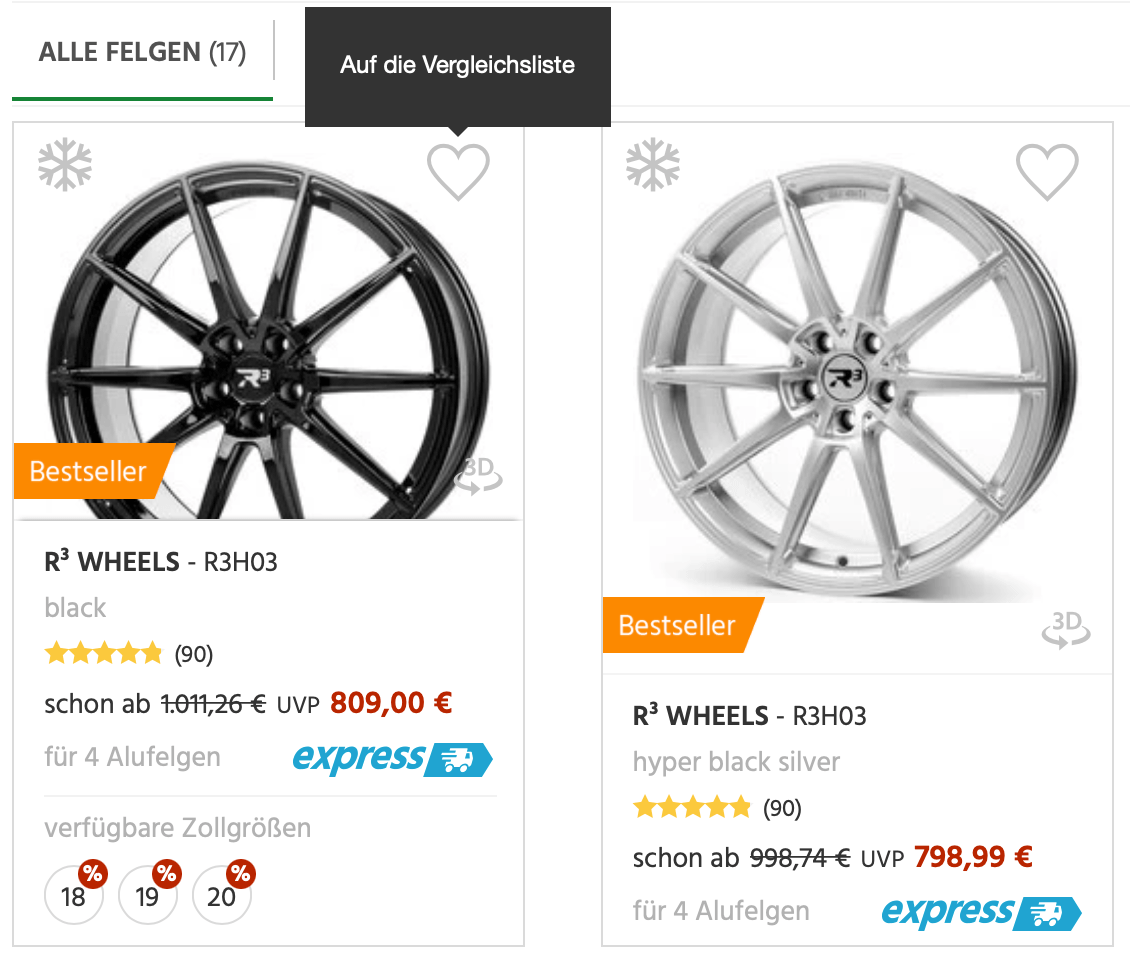Click express delivery icon on silver wheel card
Image resolution: width=1130 pixels, height=958 pixels.
(981, 913)
